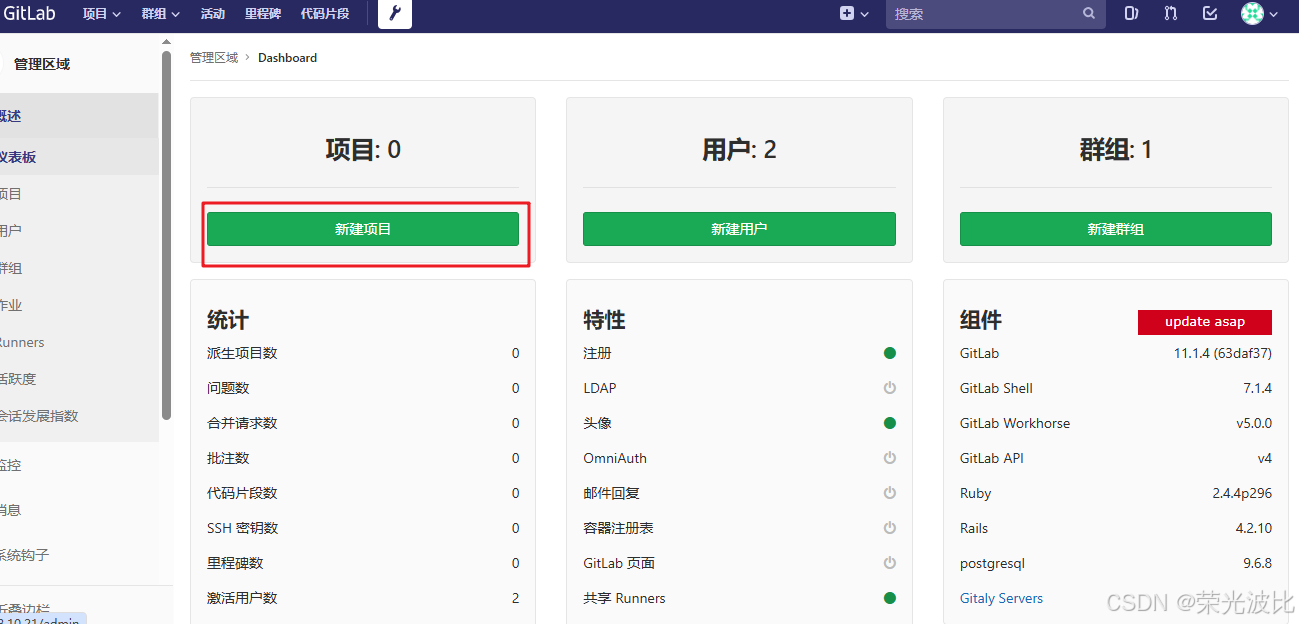Image resolution: width=1299 pixels, height=624 pixels.
Task: Click the GitLab logo text
Action: pos(28,14)
